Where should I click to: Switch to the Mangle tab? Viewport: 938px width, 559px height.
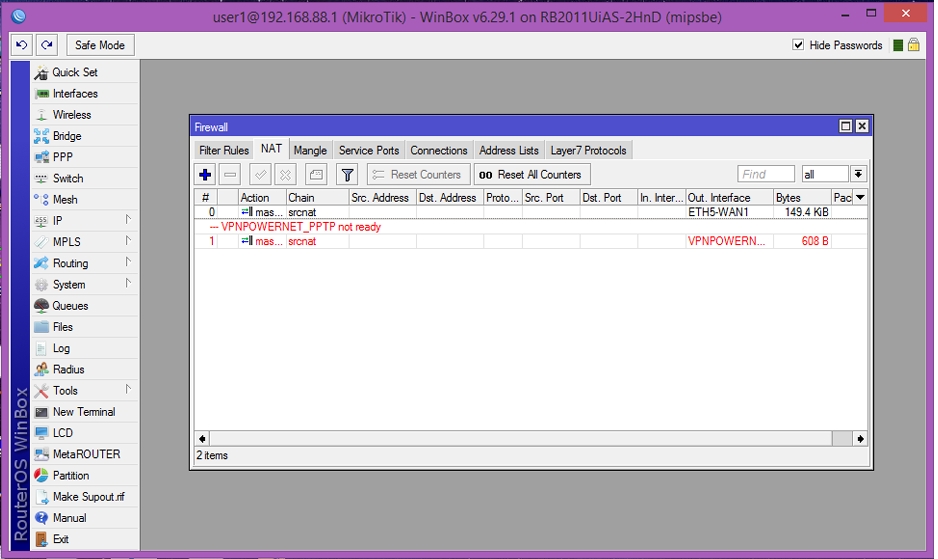point(310,150)
